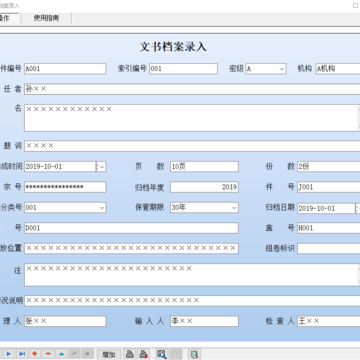The image size is (360, 360).
Task: Click the first printer icon
Action: click(130, 354)
